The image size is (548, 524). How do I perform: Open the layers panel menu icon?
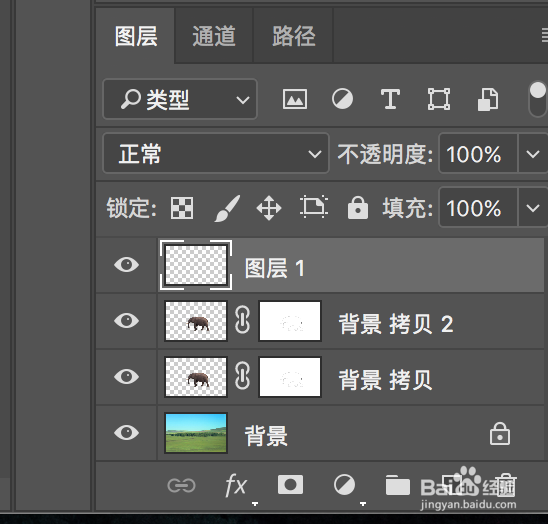(x=545, y=35)
